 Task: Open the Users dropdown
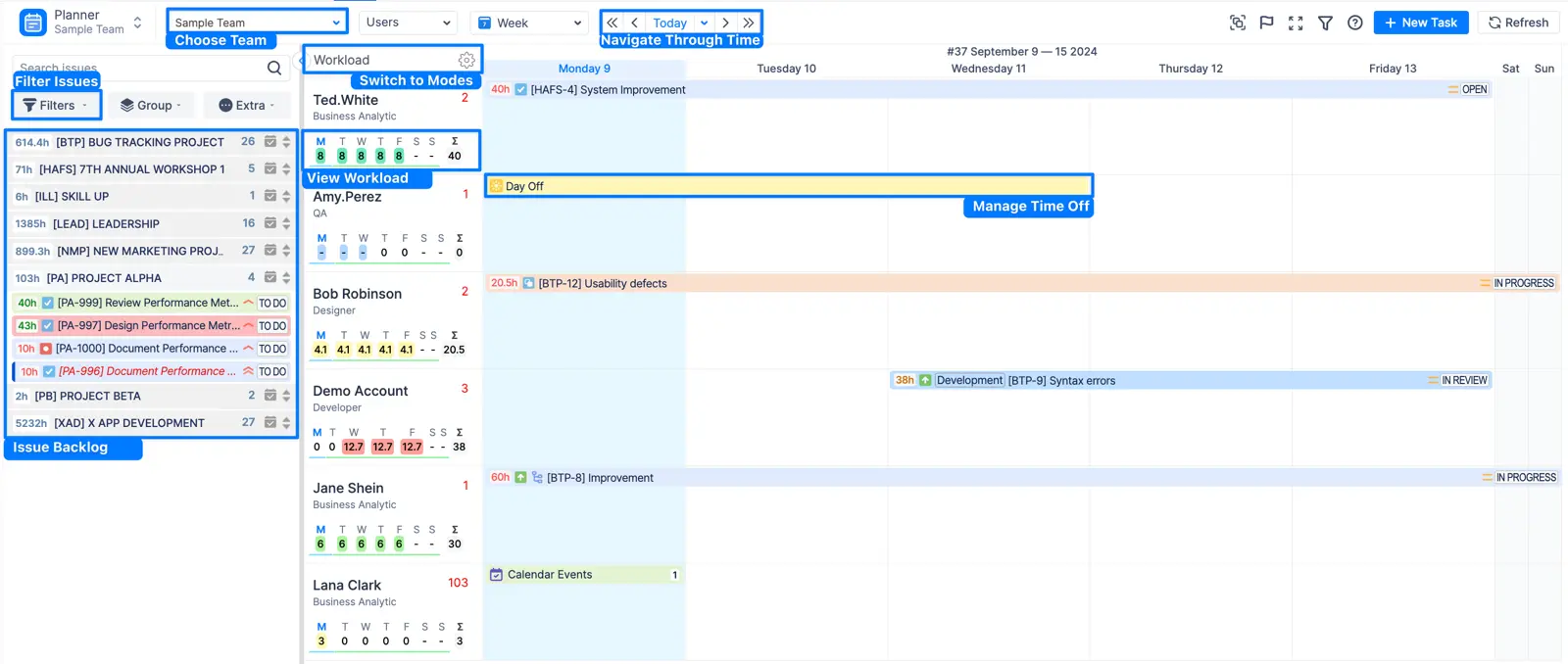[x=408, y=23]
